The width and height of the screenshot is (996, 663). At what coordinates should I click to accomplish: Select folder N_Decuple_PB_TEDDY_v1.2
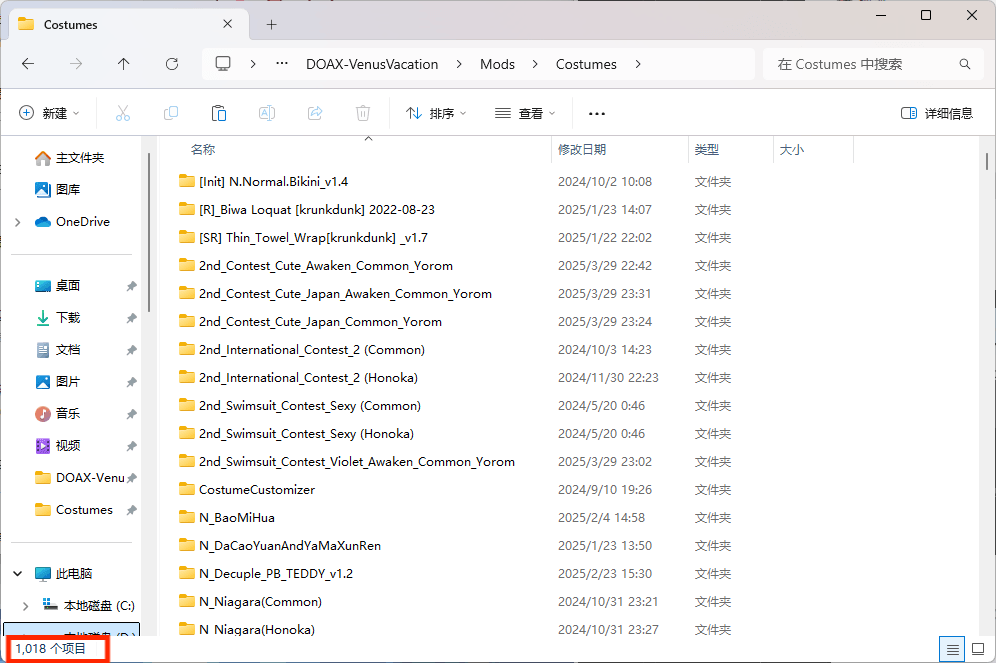pos(276,573)
